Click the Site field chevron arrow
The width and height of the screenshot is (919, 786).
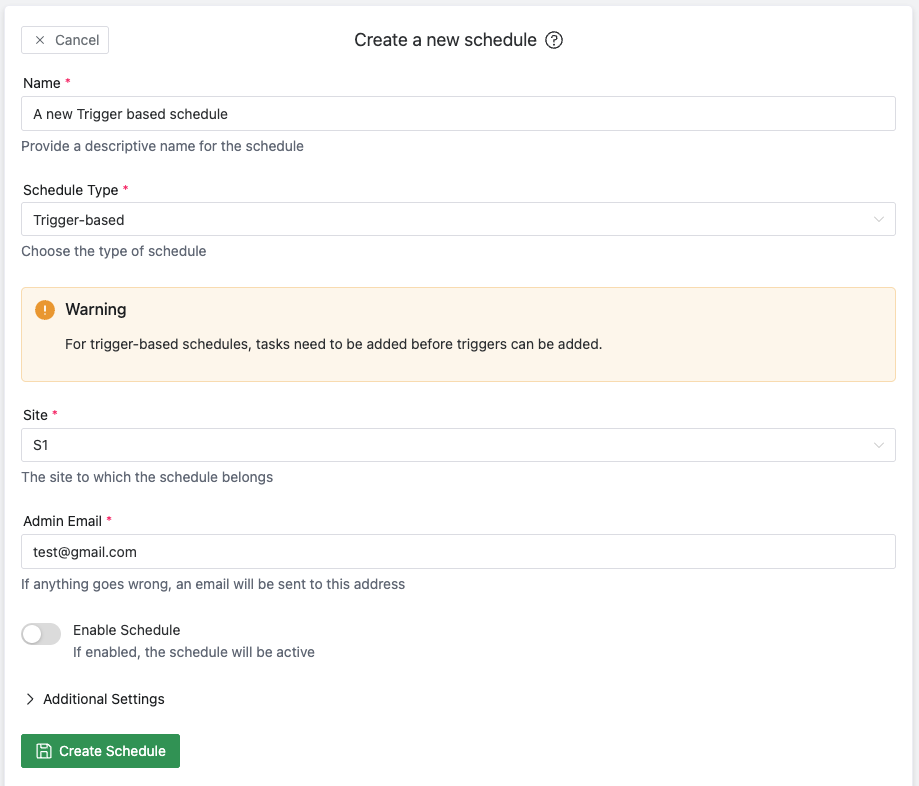tap(879, 445)
